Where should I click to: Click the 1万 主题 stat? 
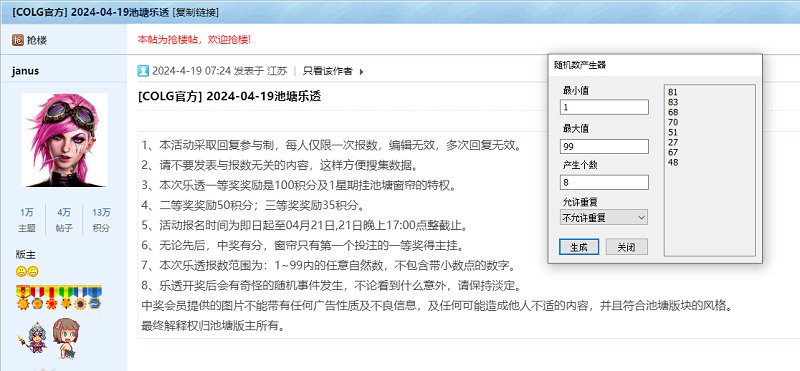[x=27, y=220]
